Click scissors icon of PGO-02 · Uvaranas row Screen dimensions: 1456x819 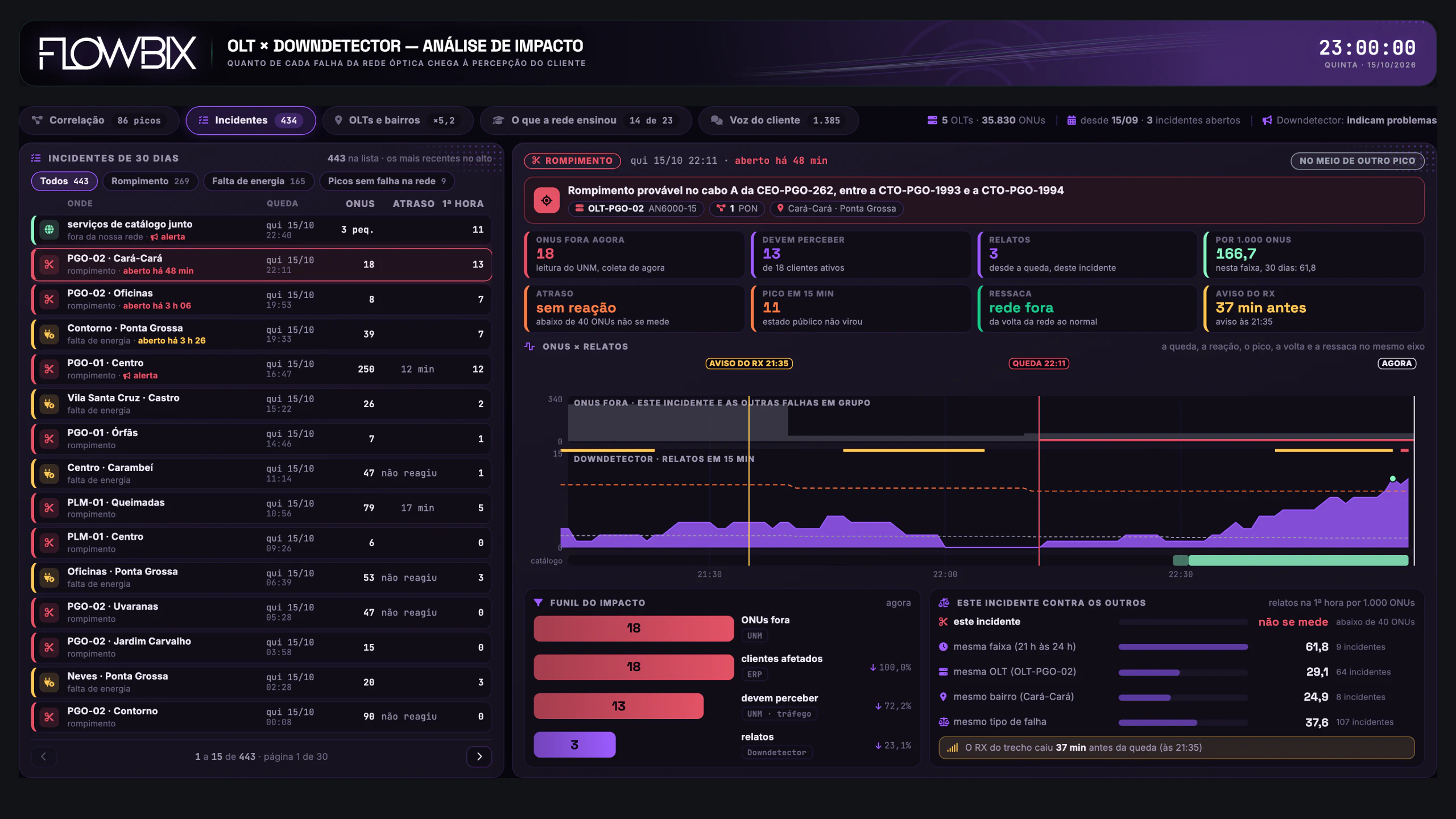coord(49,613)
